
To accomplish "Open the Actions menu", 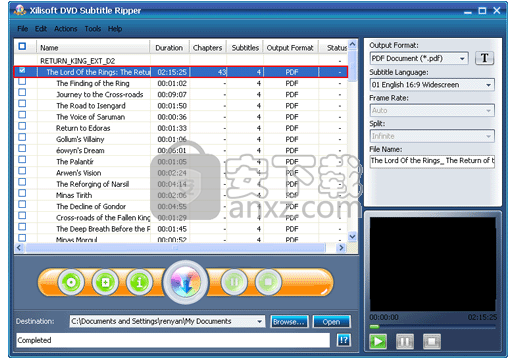I will click(x=66, y=29).
